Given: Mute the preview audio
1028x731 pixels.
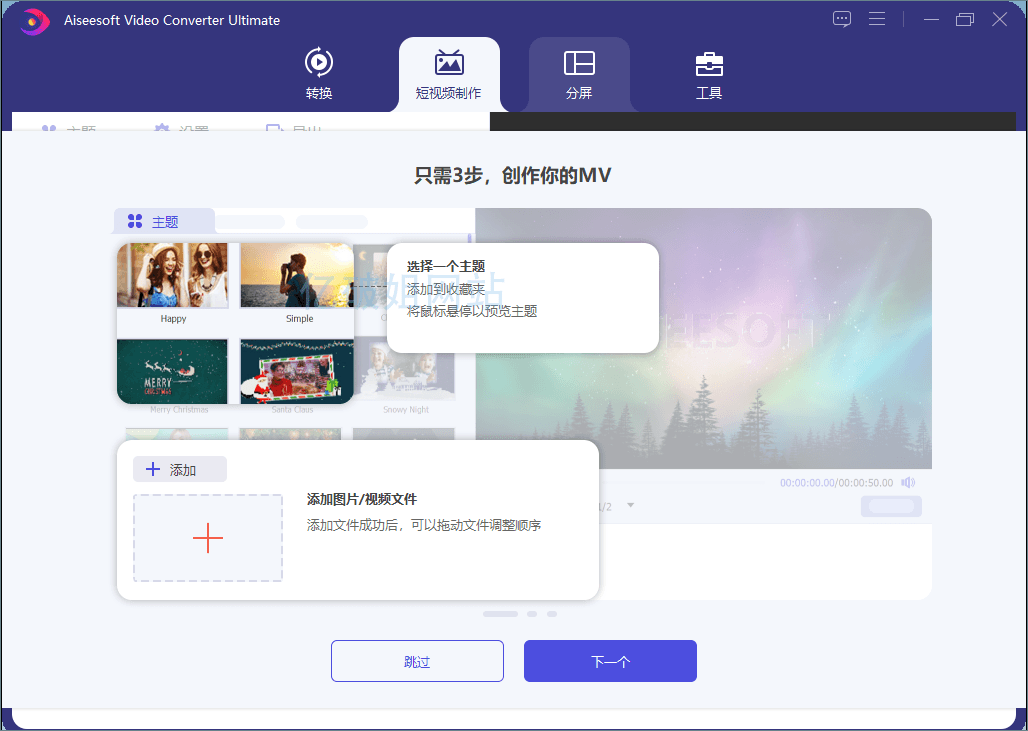Looking at the screenshot, I should pos(907,481).
